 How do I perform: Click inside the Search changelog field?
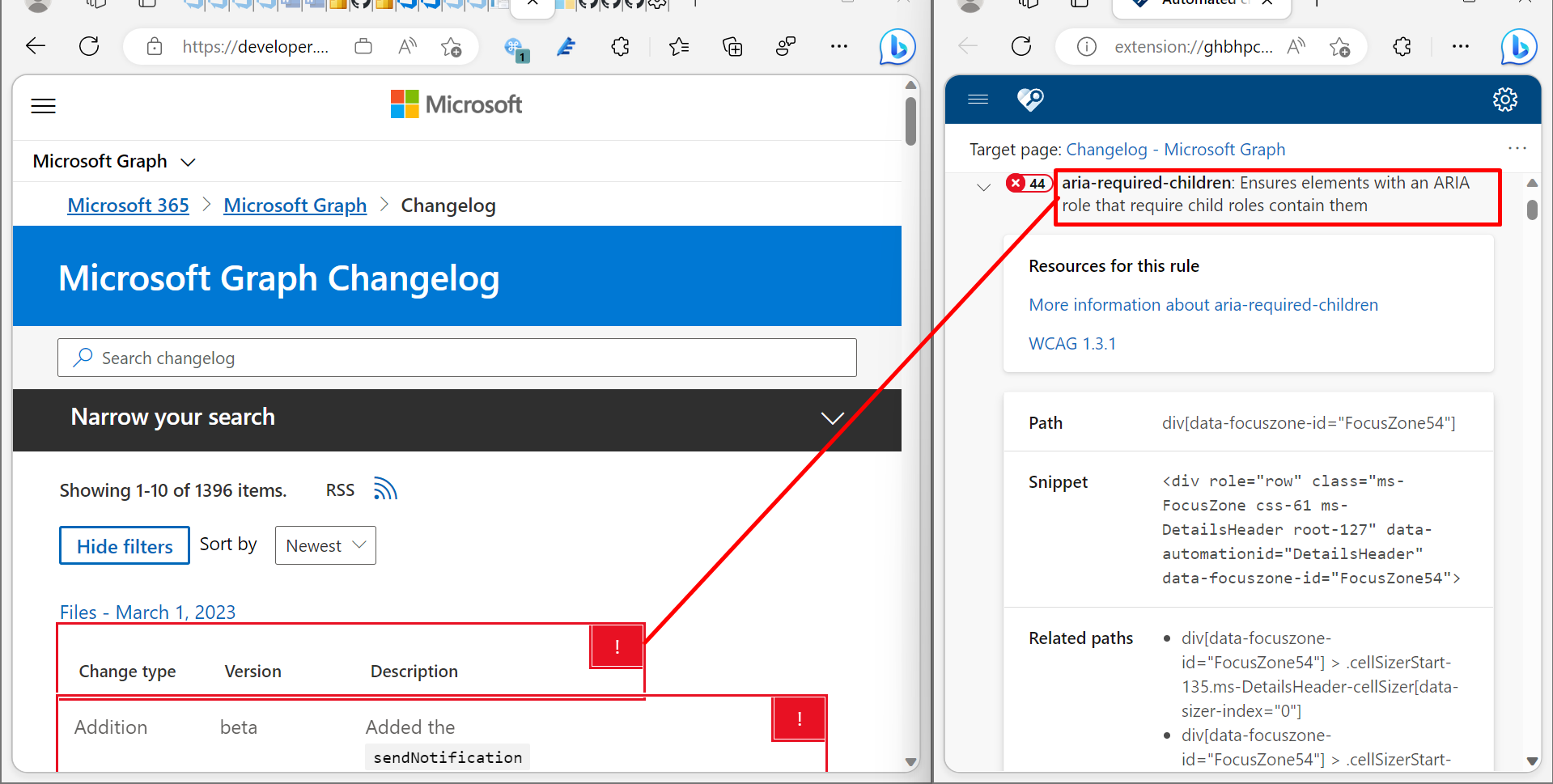coord(456,357)
